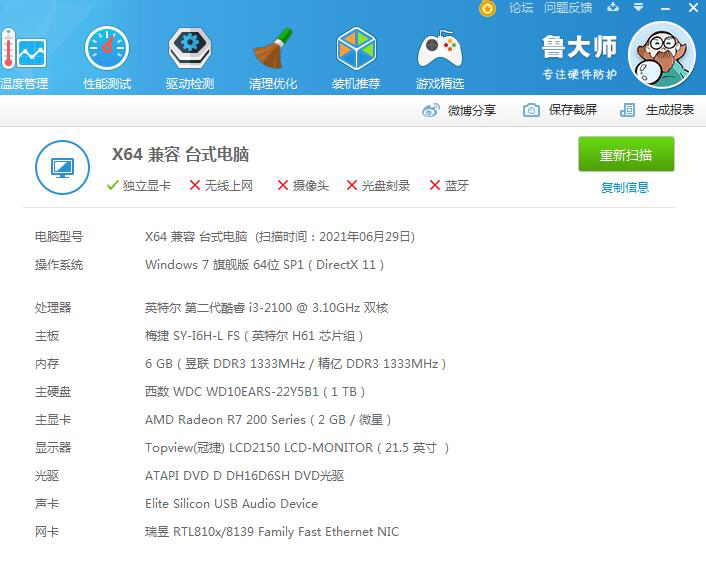Open the 装机推荐 cube icon

point(356,48)
